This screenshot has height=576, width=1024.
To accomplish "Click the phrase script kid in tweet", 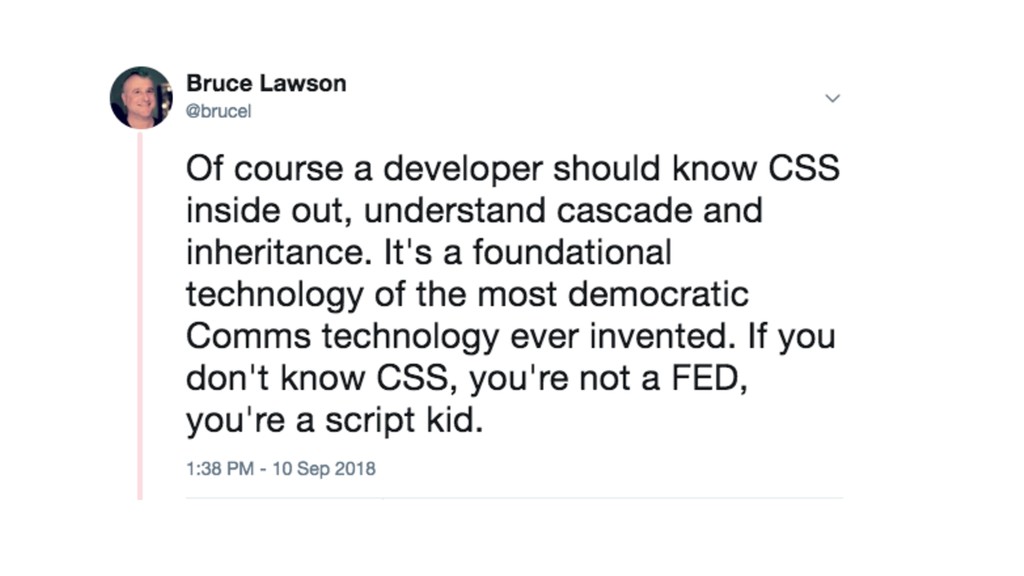I will (x=403, y=420).
